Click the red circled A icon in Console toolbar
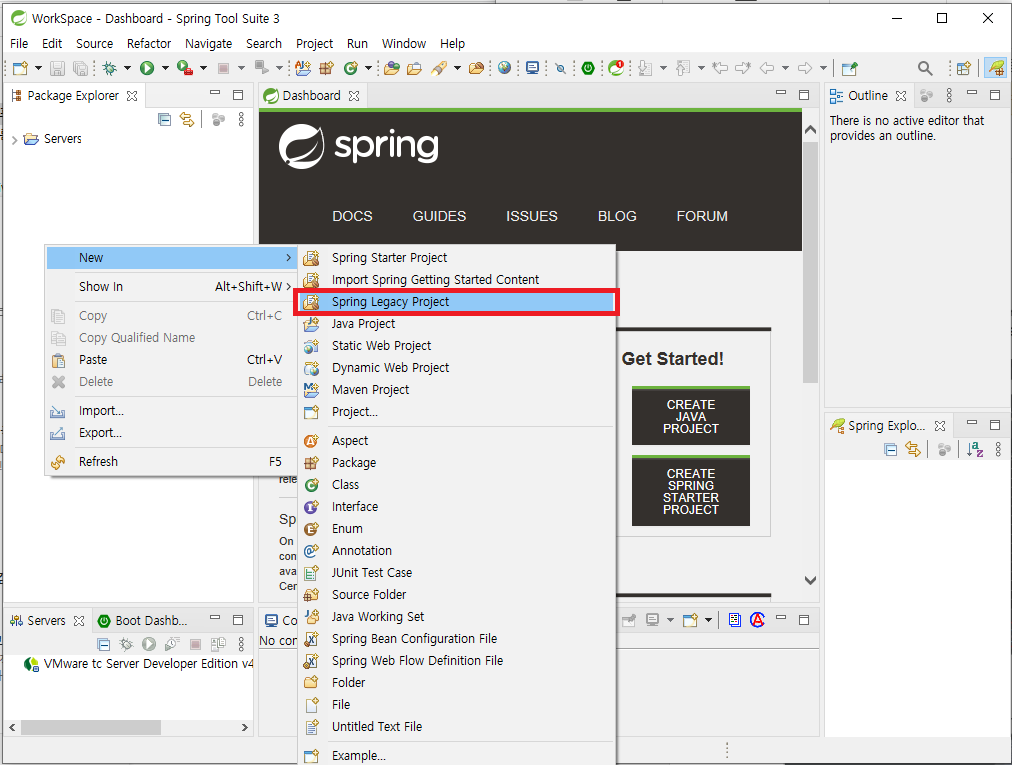 coord(758,620)
